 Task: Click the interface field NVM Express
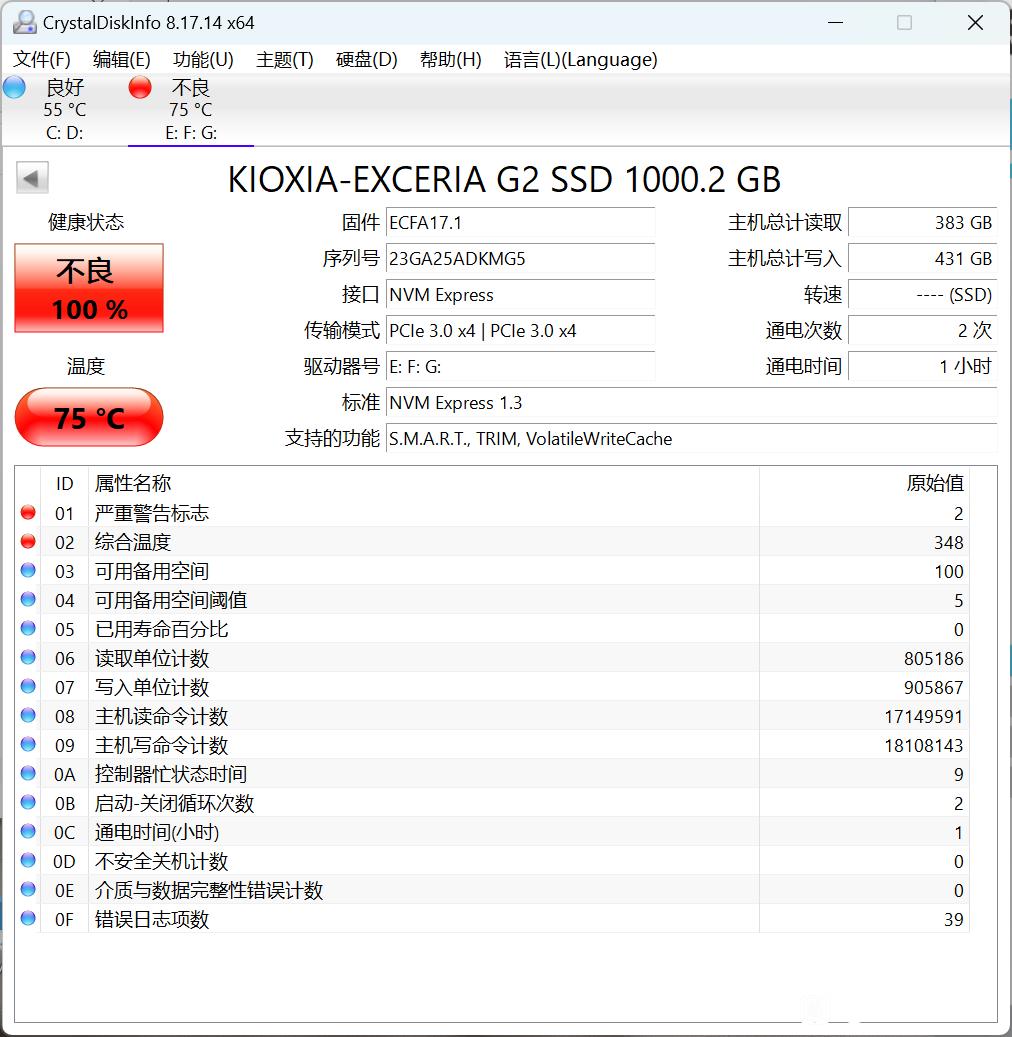[520, 294]
